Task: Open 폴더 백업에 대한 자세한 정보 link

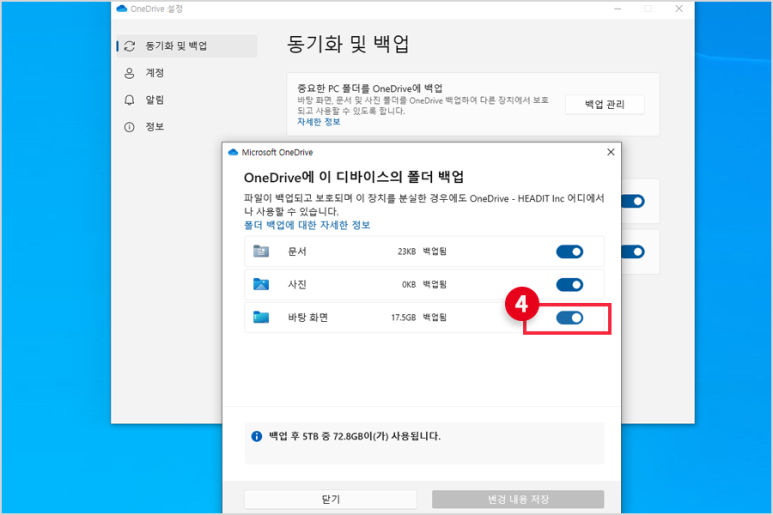Action: pyautogui.click(x=307, y=225)
